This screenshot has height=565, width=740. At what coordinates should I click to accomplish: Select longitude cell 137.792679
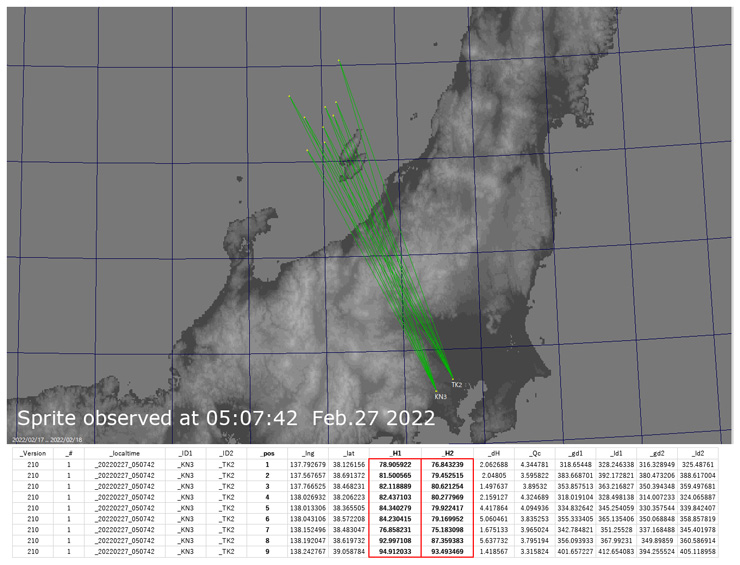point(308,465)
